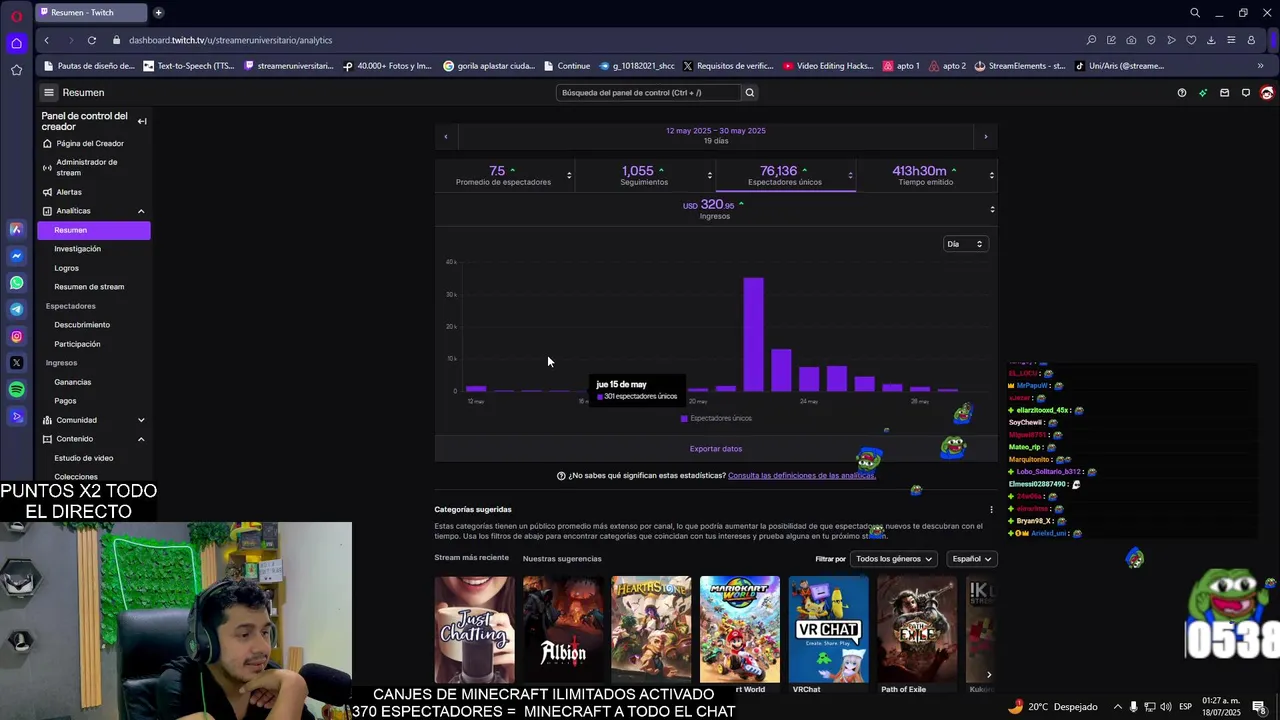Open the Twitch dashboard help icon
Viewport: 1280px width, 720px height.
pos(1182,93)
